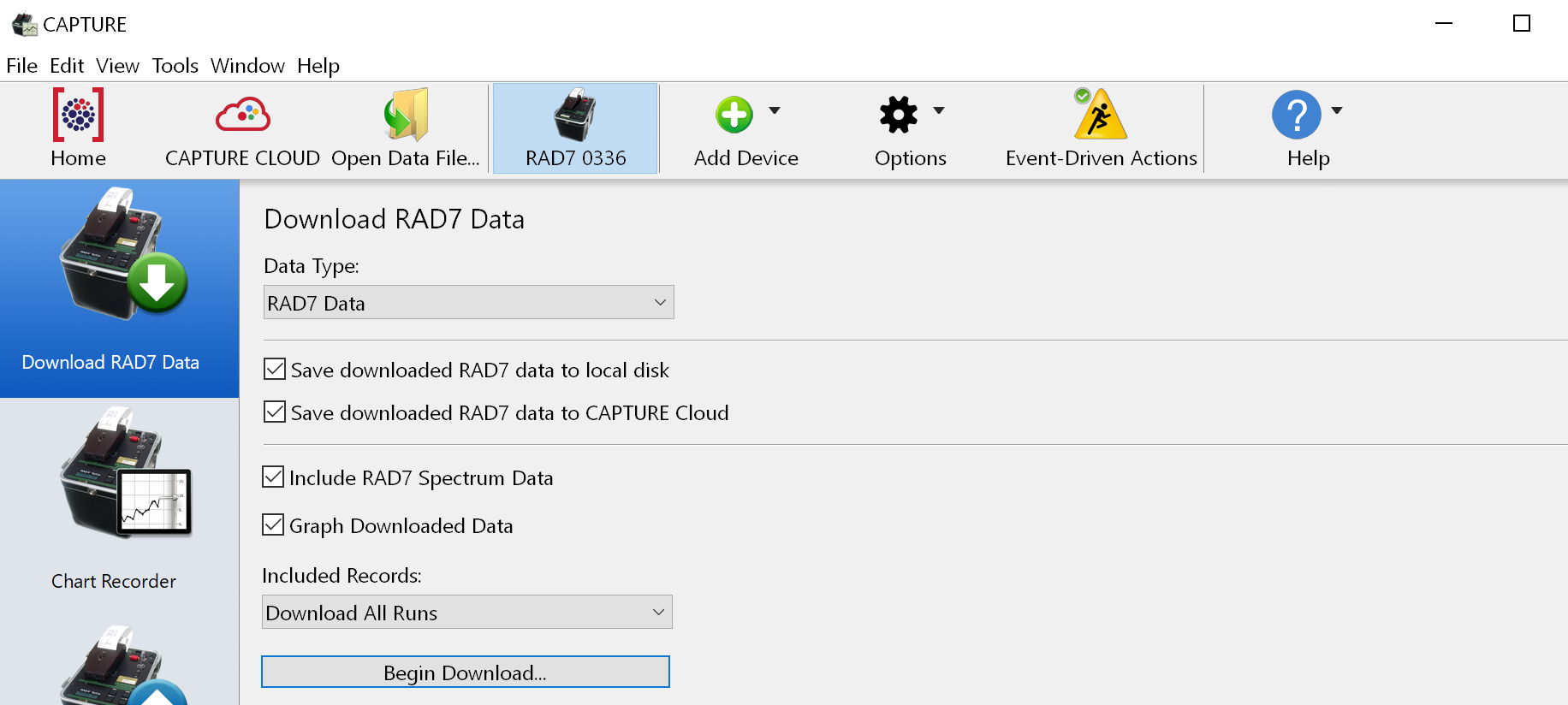
Task: Uncheck Save downloaded data to local disk
Action: pyautogui.click(x=275, y=370)
